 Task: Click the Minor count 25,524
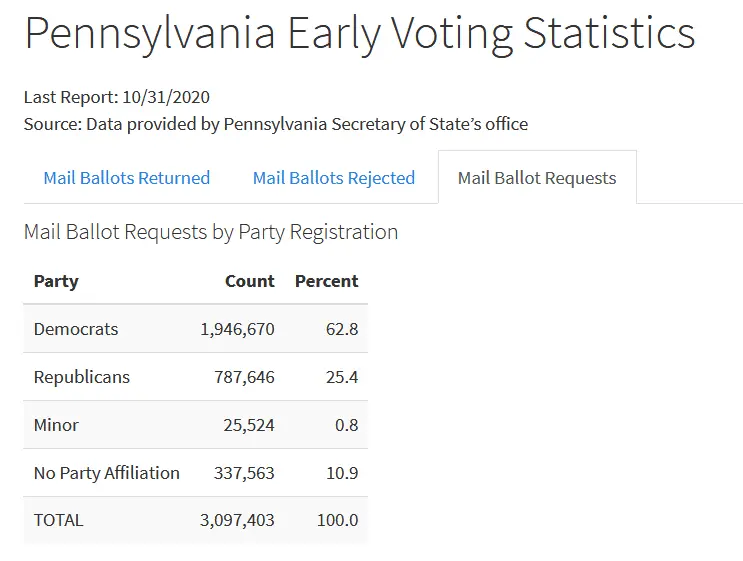249,425
